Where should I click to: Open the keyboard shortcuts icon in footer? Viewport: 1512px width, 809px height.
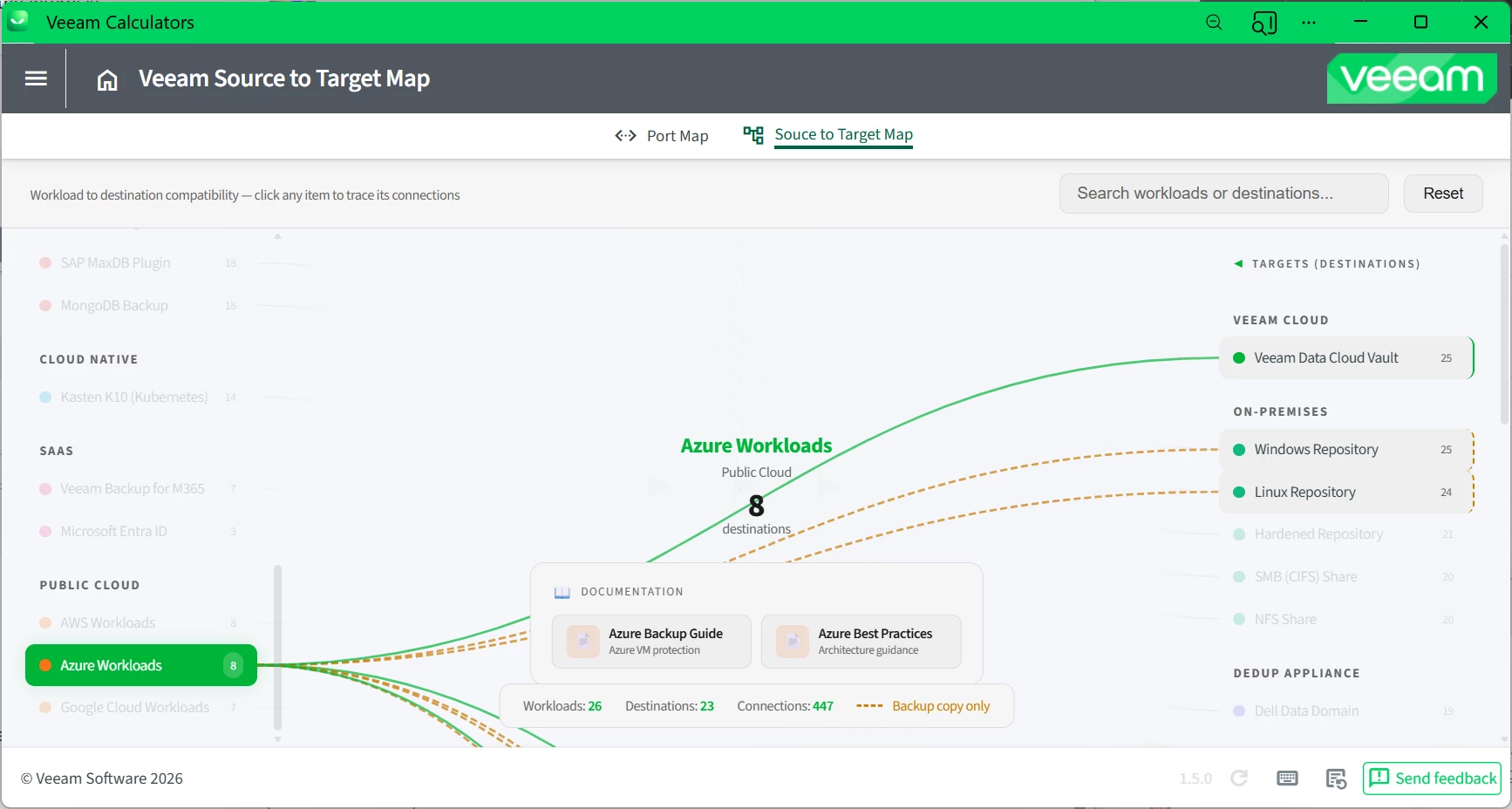pos(1287,778)
